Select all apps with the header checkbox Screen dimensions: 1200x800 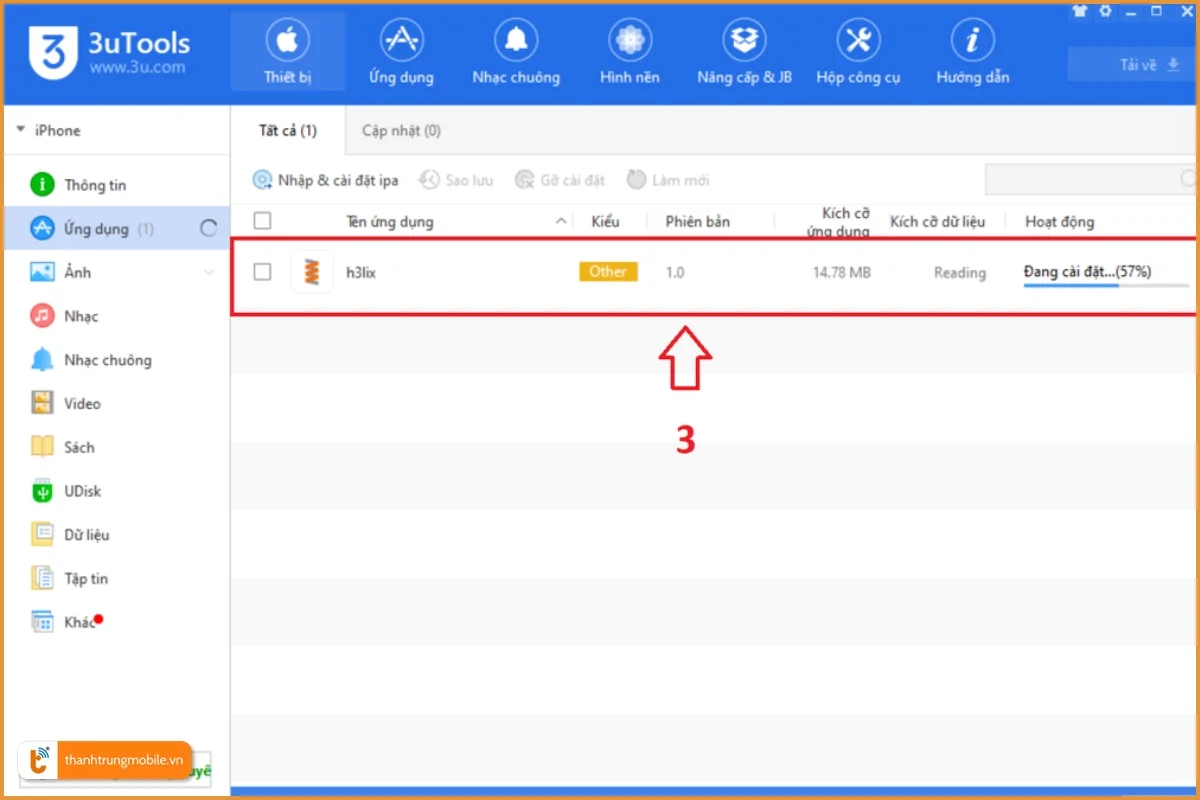(x=263, y=220)
